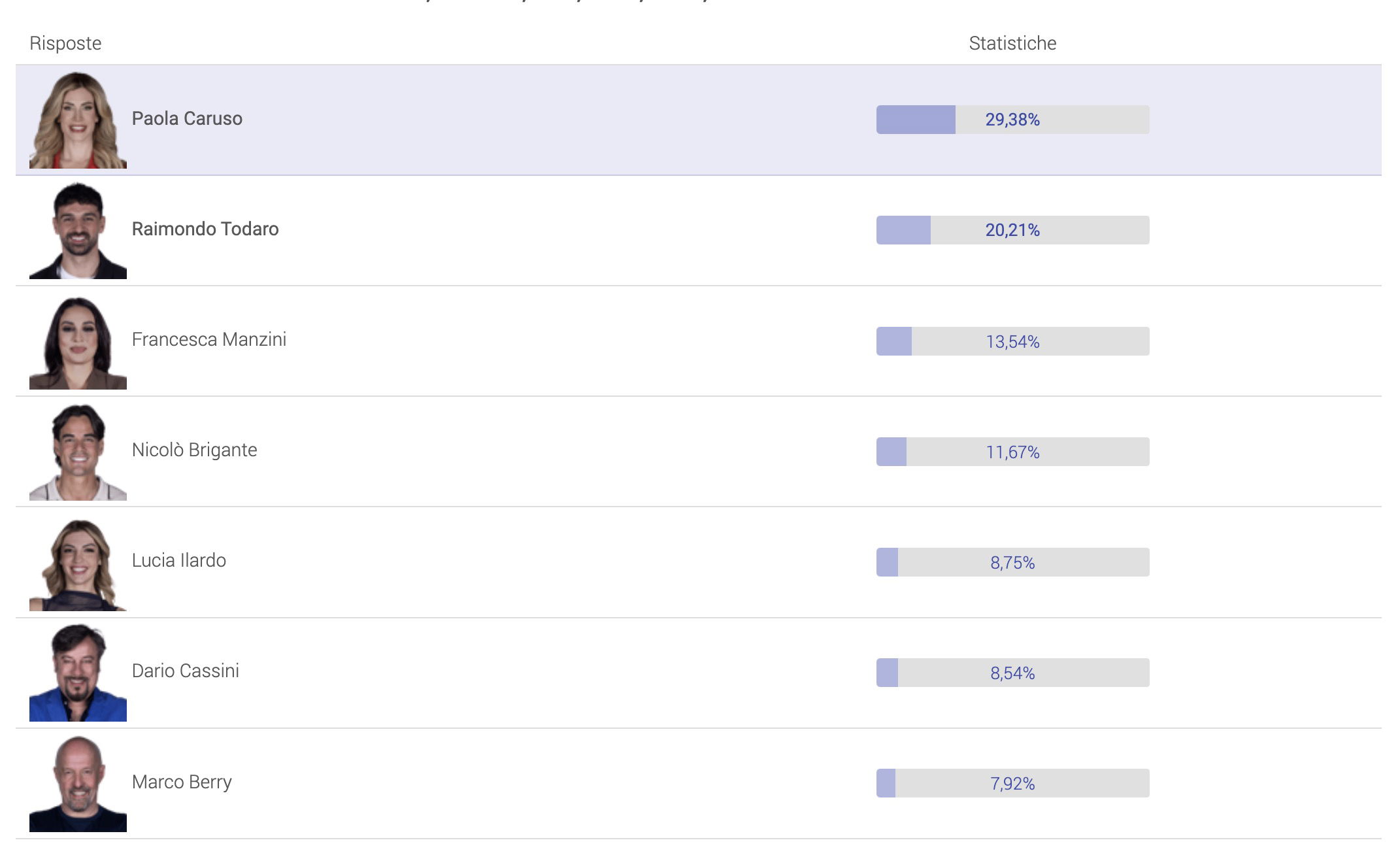This screenshot has width=1400, height=855.
Task: Click the Risposte column header
Action: (x=65, y=43)
